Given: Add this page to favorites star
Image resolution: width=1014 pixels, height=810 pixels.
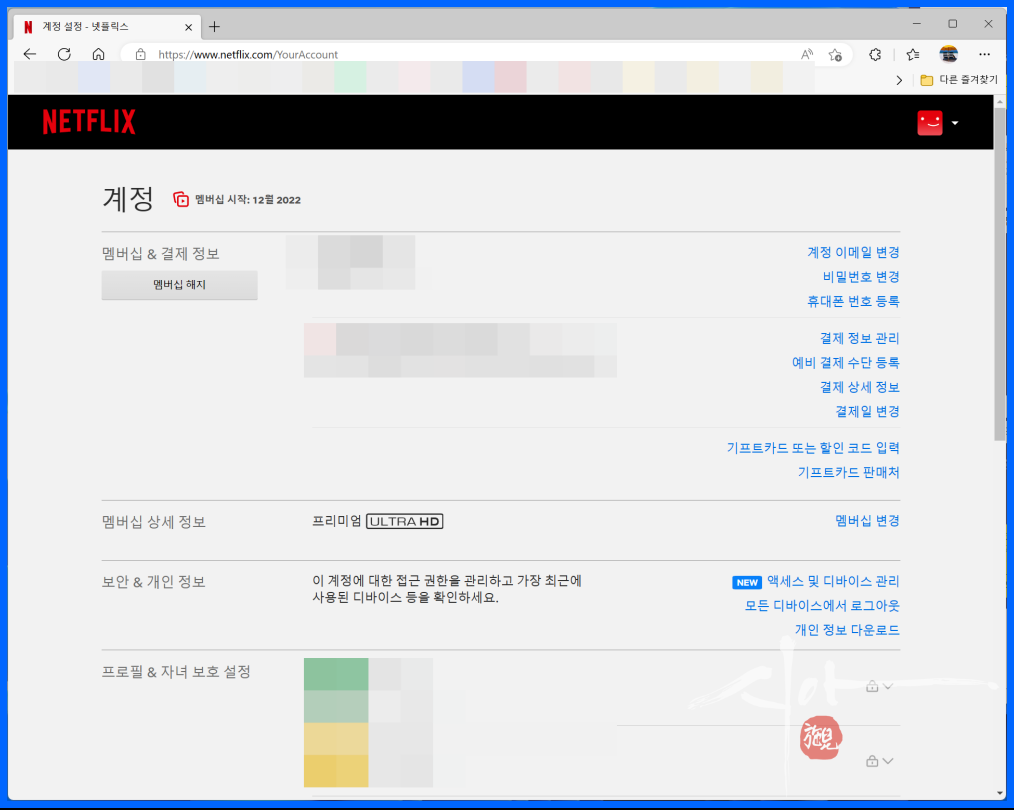Looking at the screenshot, I should pyautogui.click(x=835, y=55).
